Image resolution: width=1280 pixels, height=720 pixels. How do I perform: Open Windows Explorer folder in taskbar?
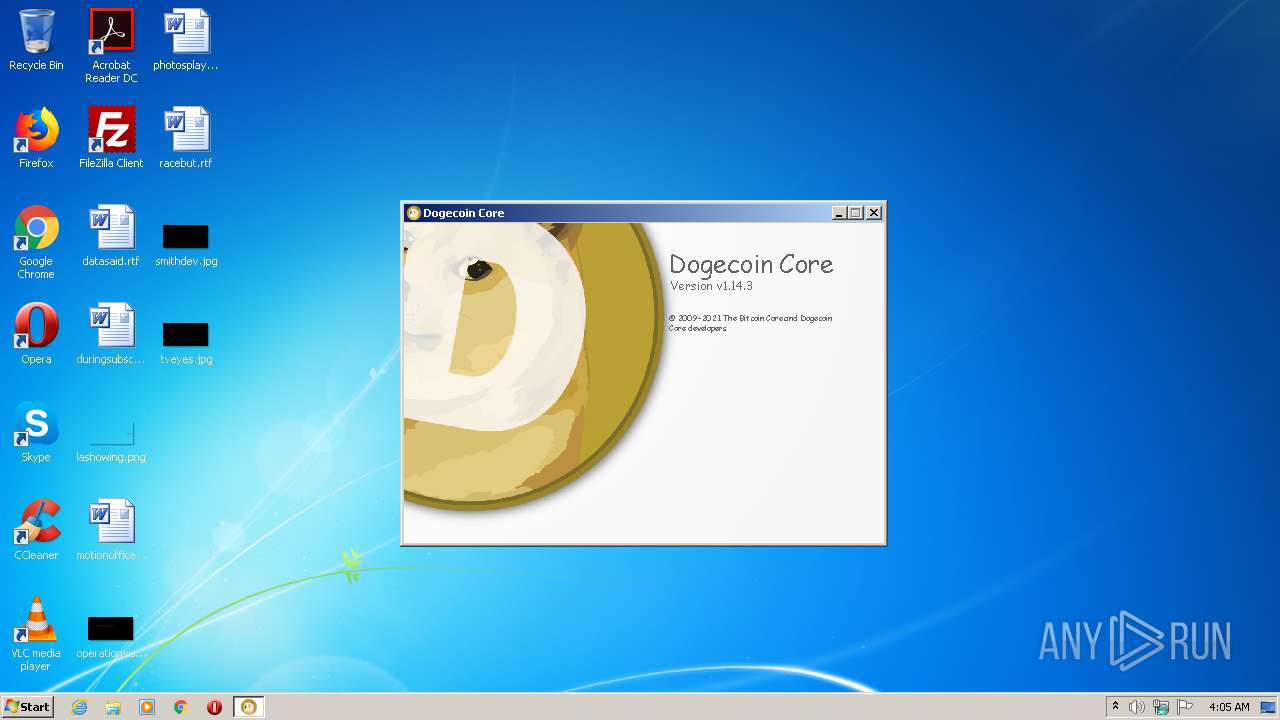[113, 707]
